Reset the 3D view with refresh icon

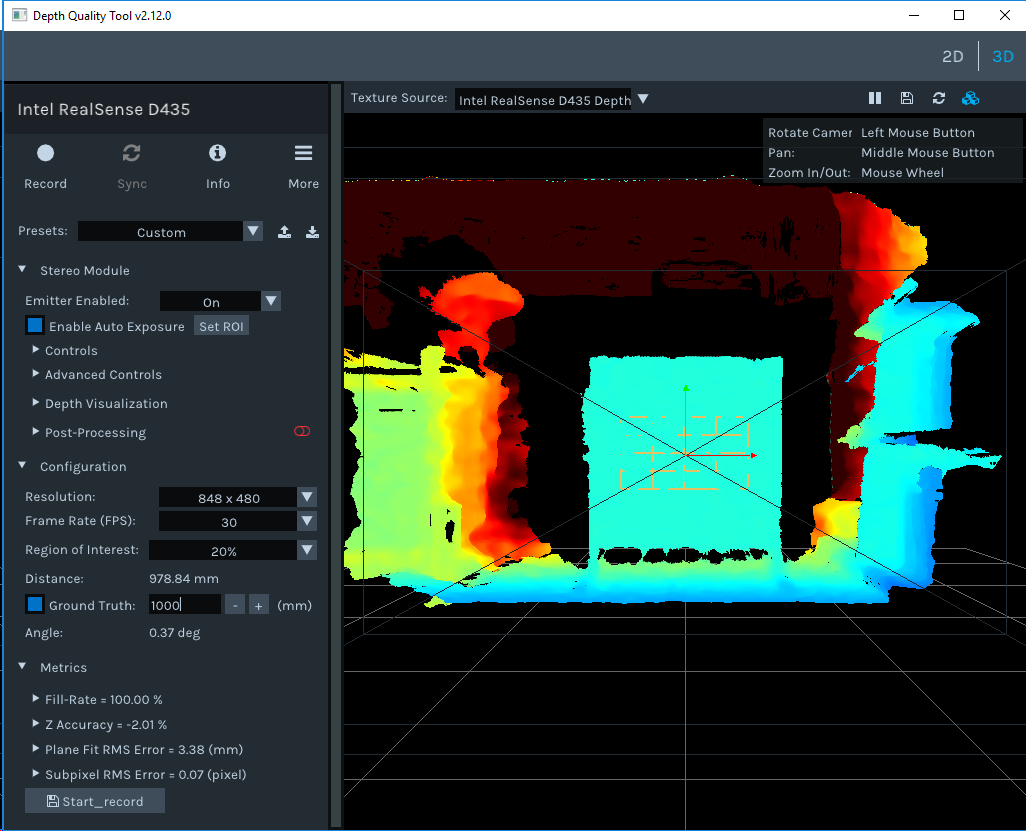[939, 98]
